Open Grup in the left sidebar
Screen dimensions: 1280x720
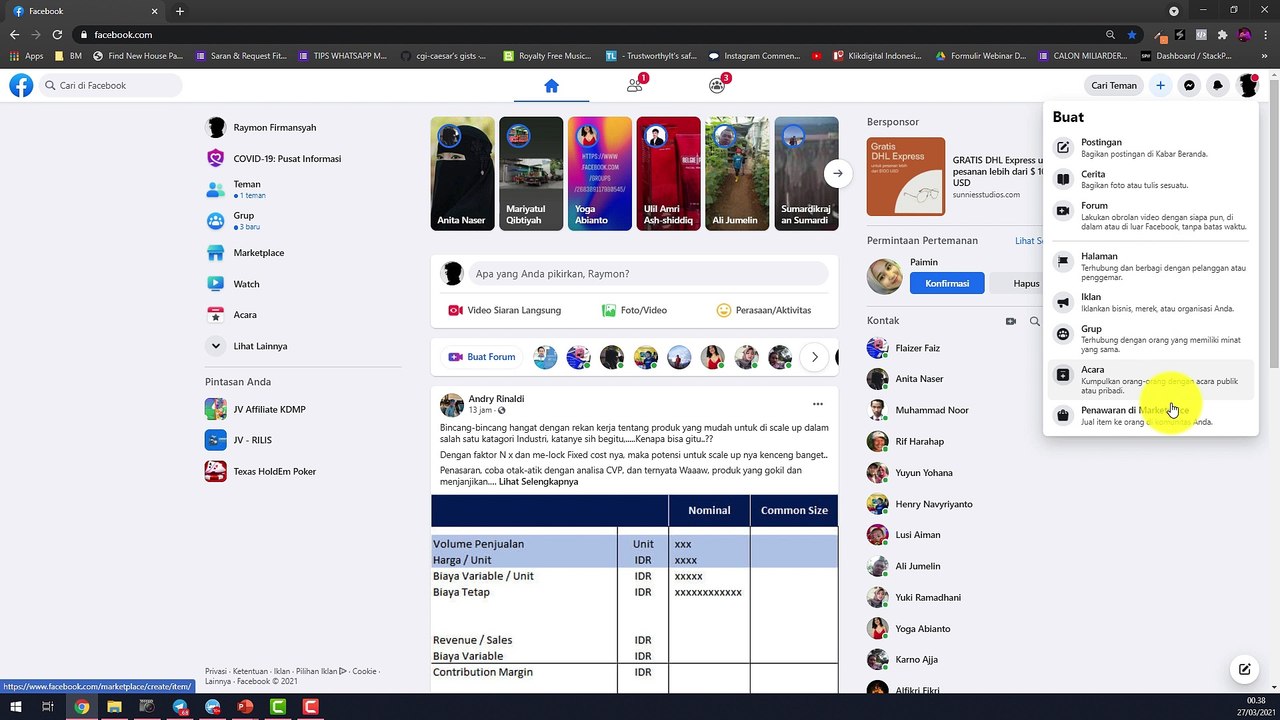[x=303, y=220]
